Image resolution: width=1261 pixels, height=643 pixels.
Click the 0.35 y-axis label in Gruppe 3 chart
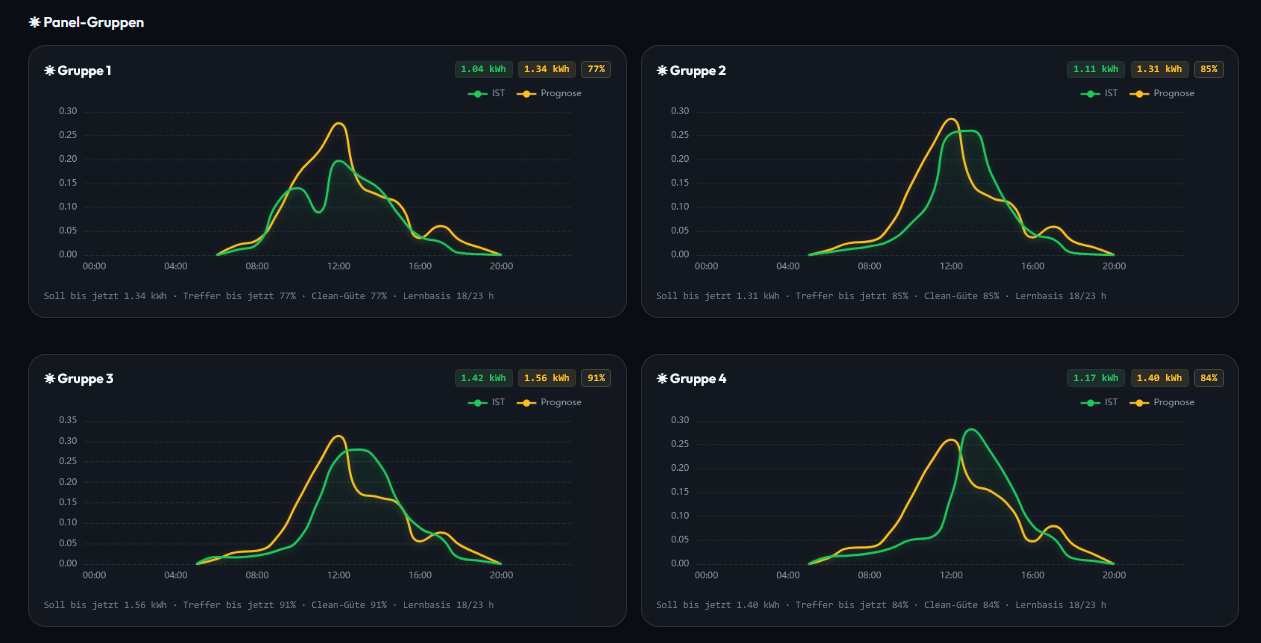[67, 420]
